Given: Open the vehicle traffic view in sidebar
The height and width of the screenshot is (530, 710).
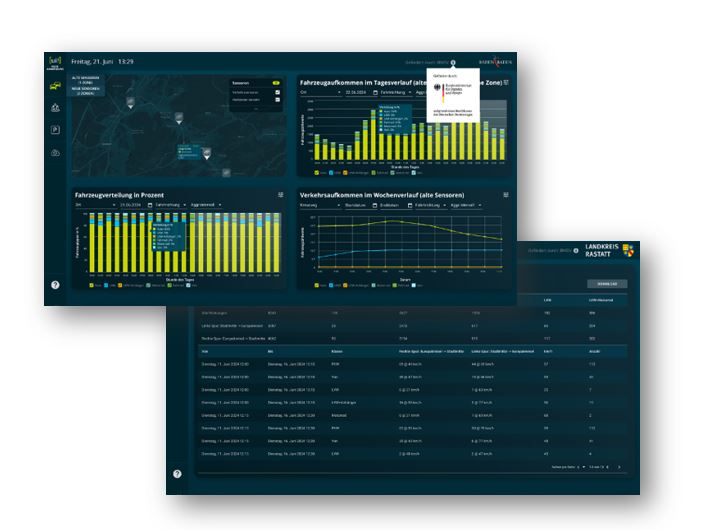Looking at the screenshot, I should pyautogui.click(x=54, y=84).
